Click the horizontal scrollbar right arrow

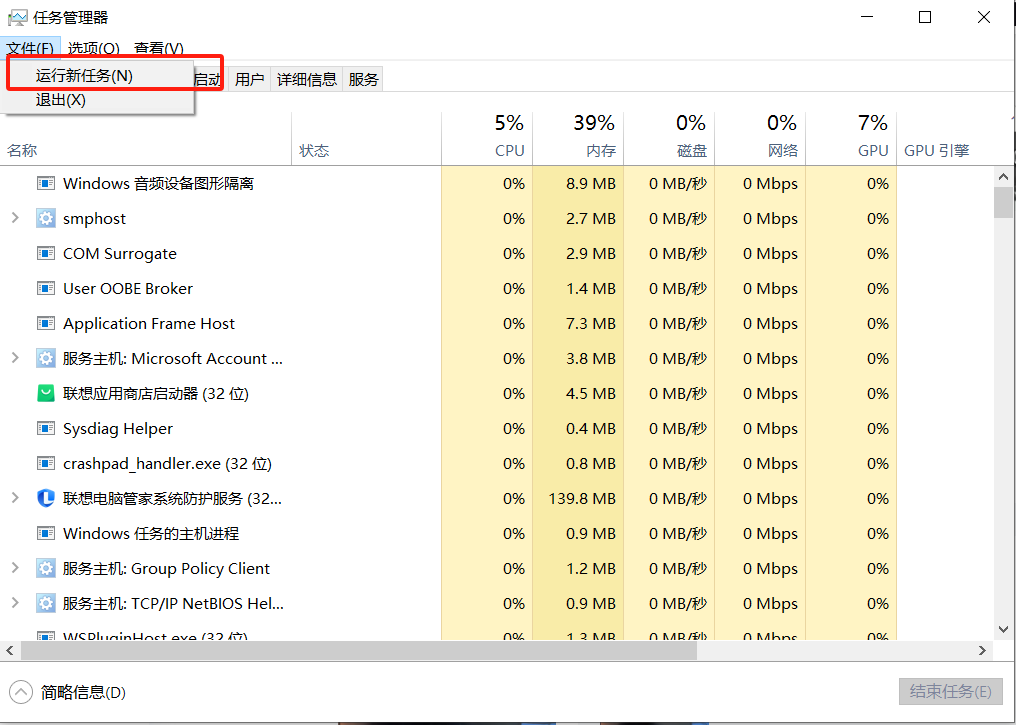click(x=982, y=650)
